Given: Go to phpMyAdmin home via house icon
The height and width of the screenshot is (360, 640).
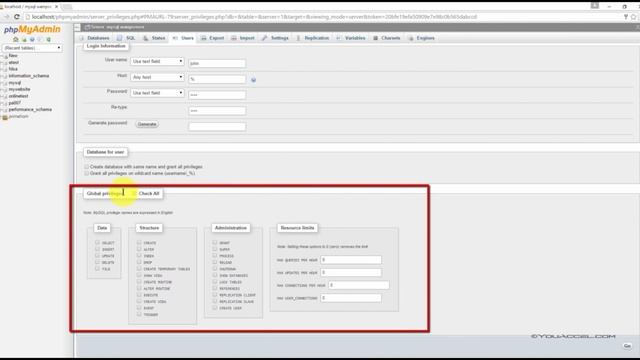Looking at the screenshot, I should point(16,40).
